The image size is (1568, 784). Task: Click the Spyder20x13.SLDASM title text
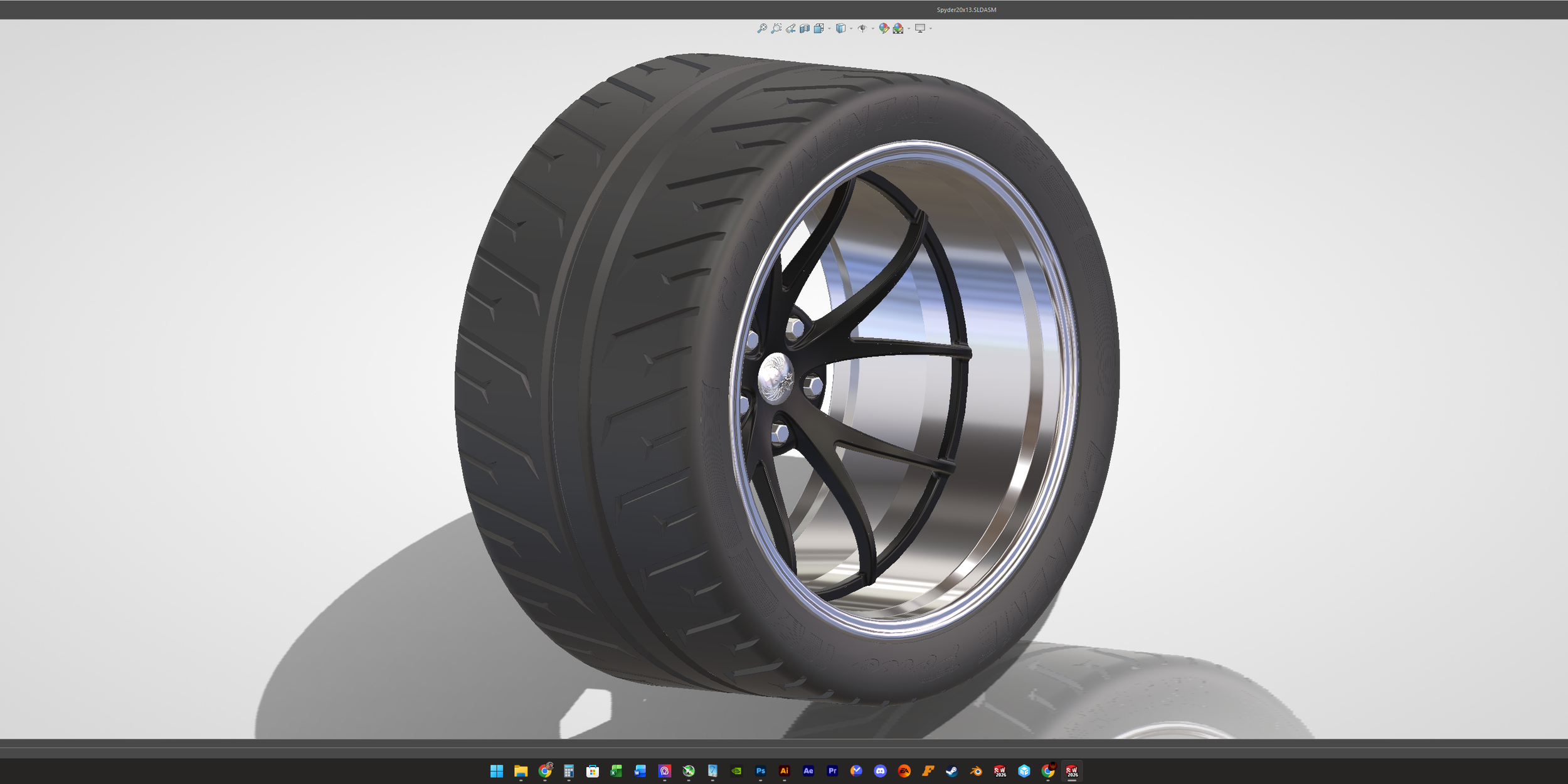(x=967, y=9)
